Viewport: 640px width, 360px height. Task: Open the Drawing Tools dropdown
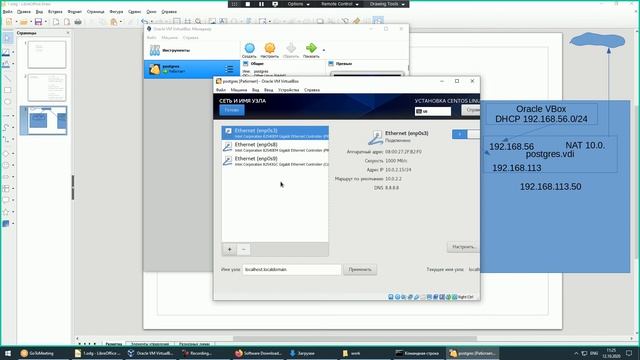[x=387, y=4]
